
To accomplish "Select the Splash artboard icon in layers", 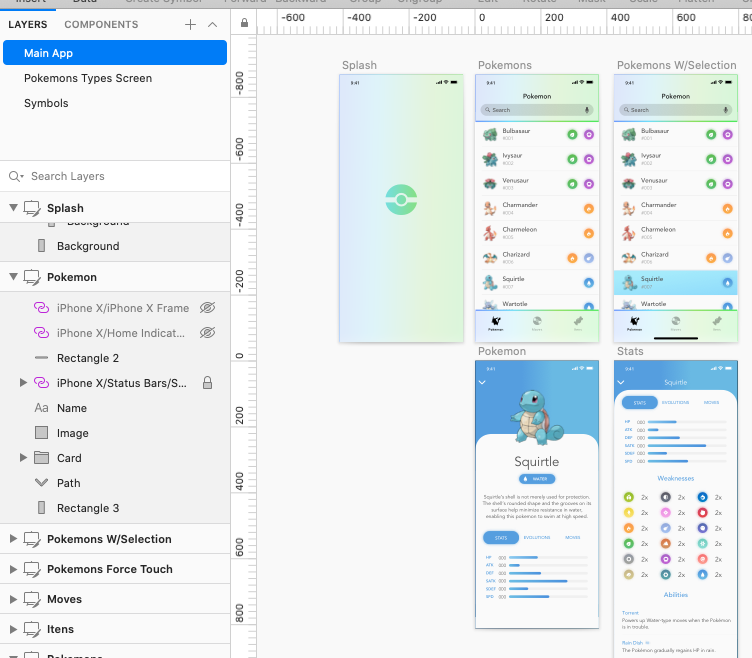I will click(32, 208).
